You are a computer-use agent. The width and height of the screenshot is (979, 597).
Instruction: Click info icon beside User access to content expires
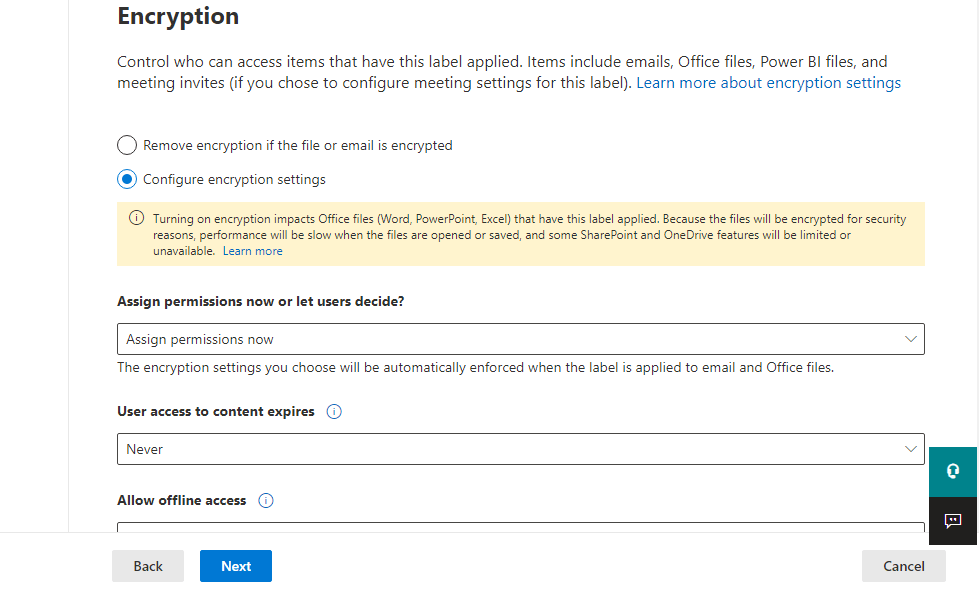[334, 412]
